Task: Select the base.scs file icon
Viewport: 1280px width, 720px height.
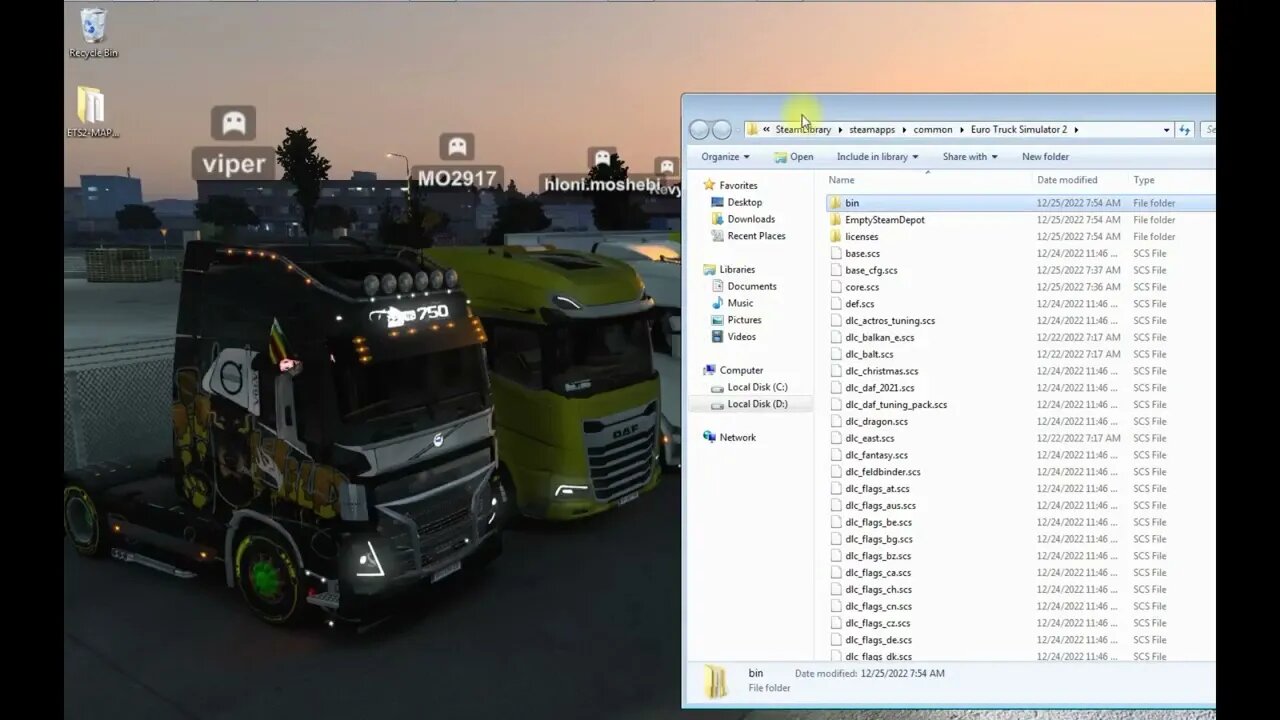Action: point(835,254)
